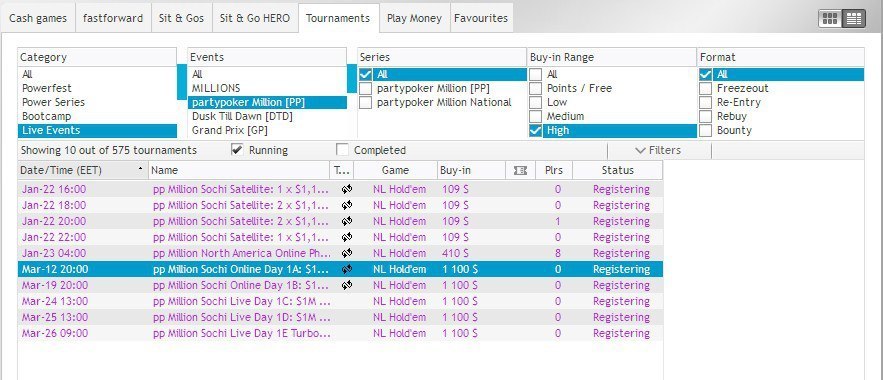The height and width of the screenshot is (380, 883).
Task: Select pp Million Sochi Live Day 1C row
Action: pos(340,301)
